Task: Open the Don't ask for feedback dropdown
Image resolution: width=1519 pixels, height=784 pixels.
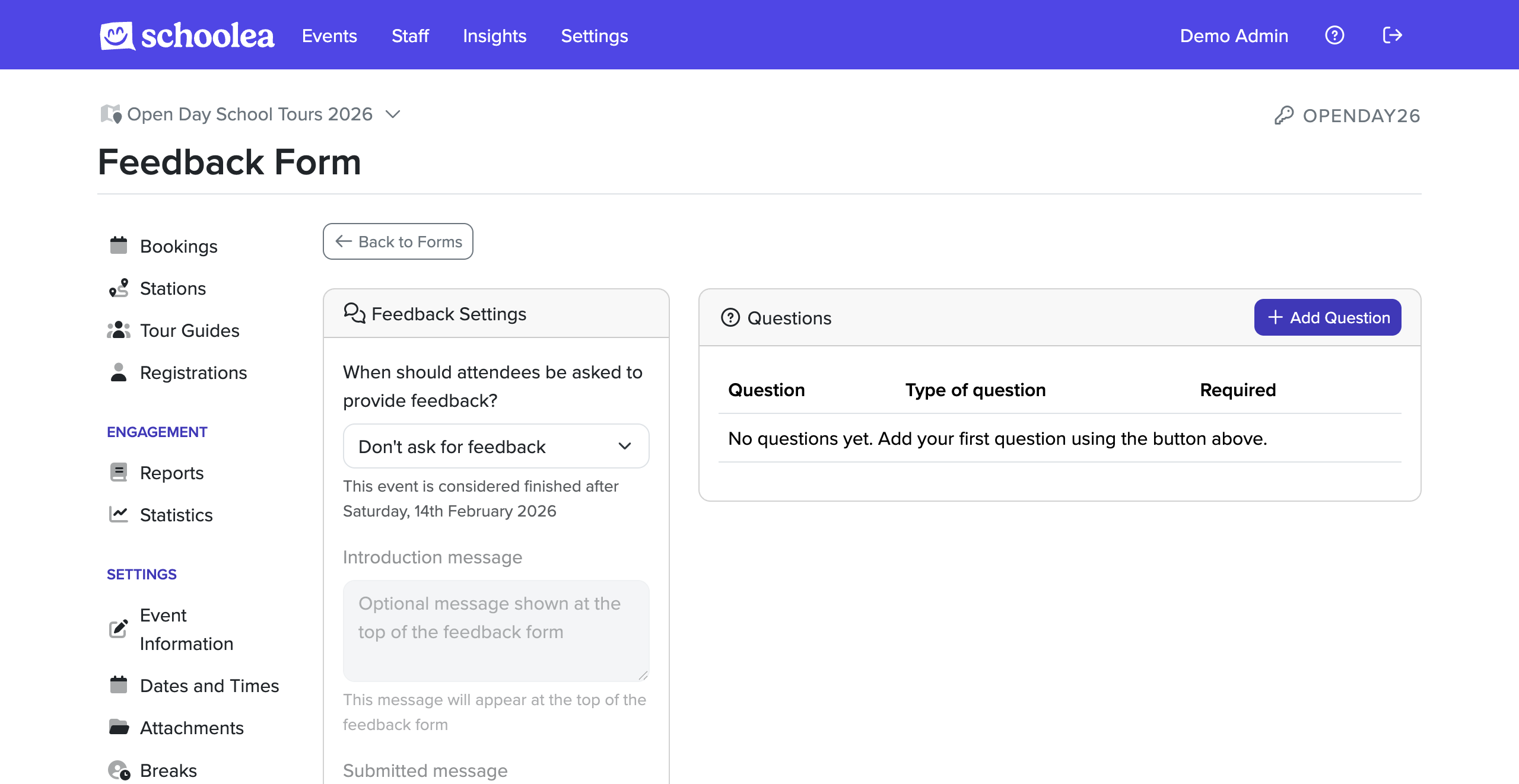Action: [x=496, y=446]
